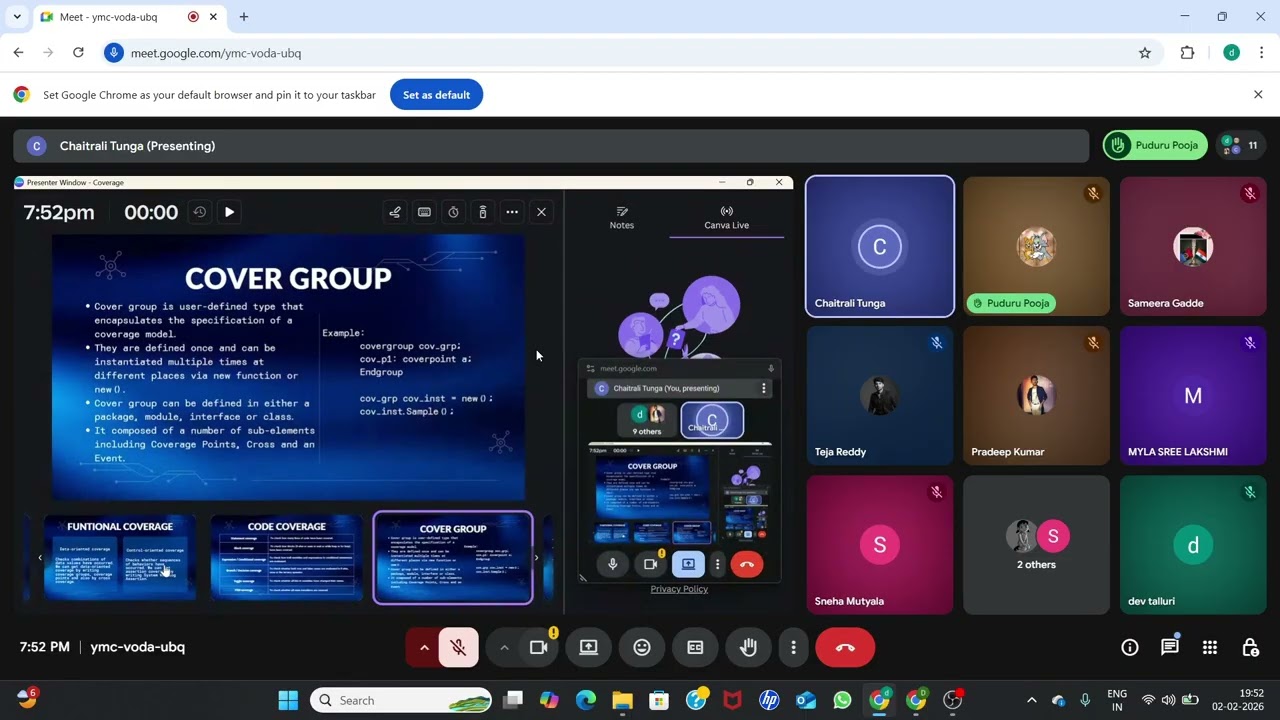Open McAfee from the taskbar
Image resolution: width=1280 pixels, height=720 pixels.
click(x=732, y=700)
